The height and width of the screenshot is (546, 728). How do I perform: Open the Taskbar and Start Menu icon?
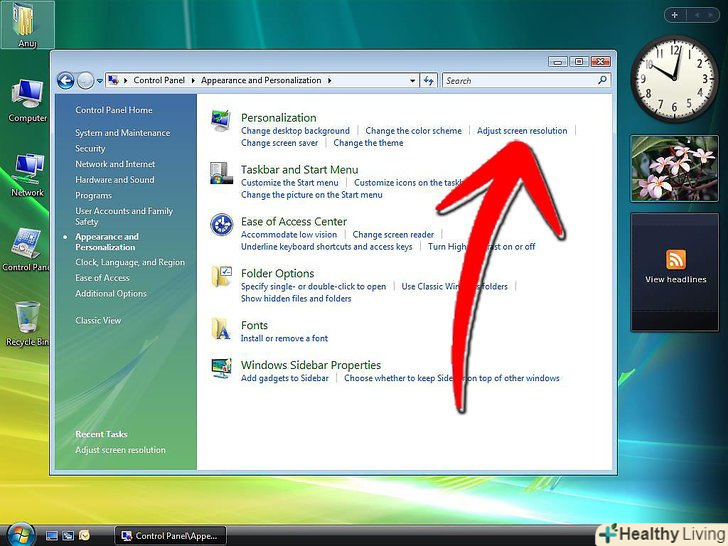[x=221, y=173]
